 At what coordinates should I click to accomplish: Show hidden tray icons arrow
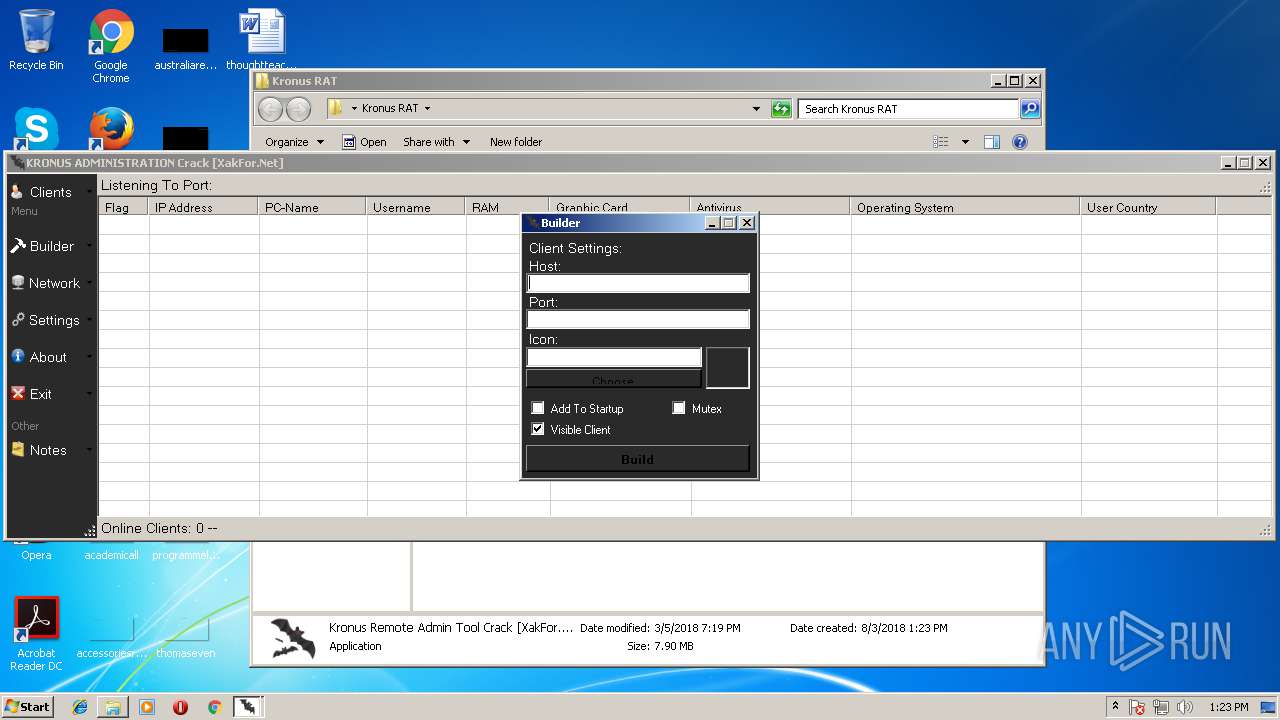click(1115, 707)
